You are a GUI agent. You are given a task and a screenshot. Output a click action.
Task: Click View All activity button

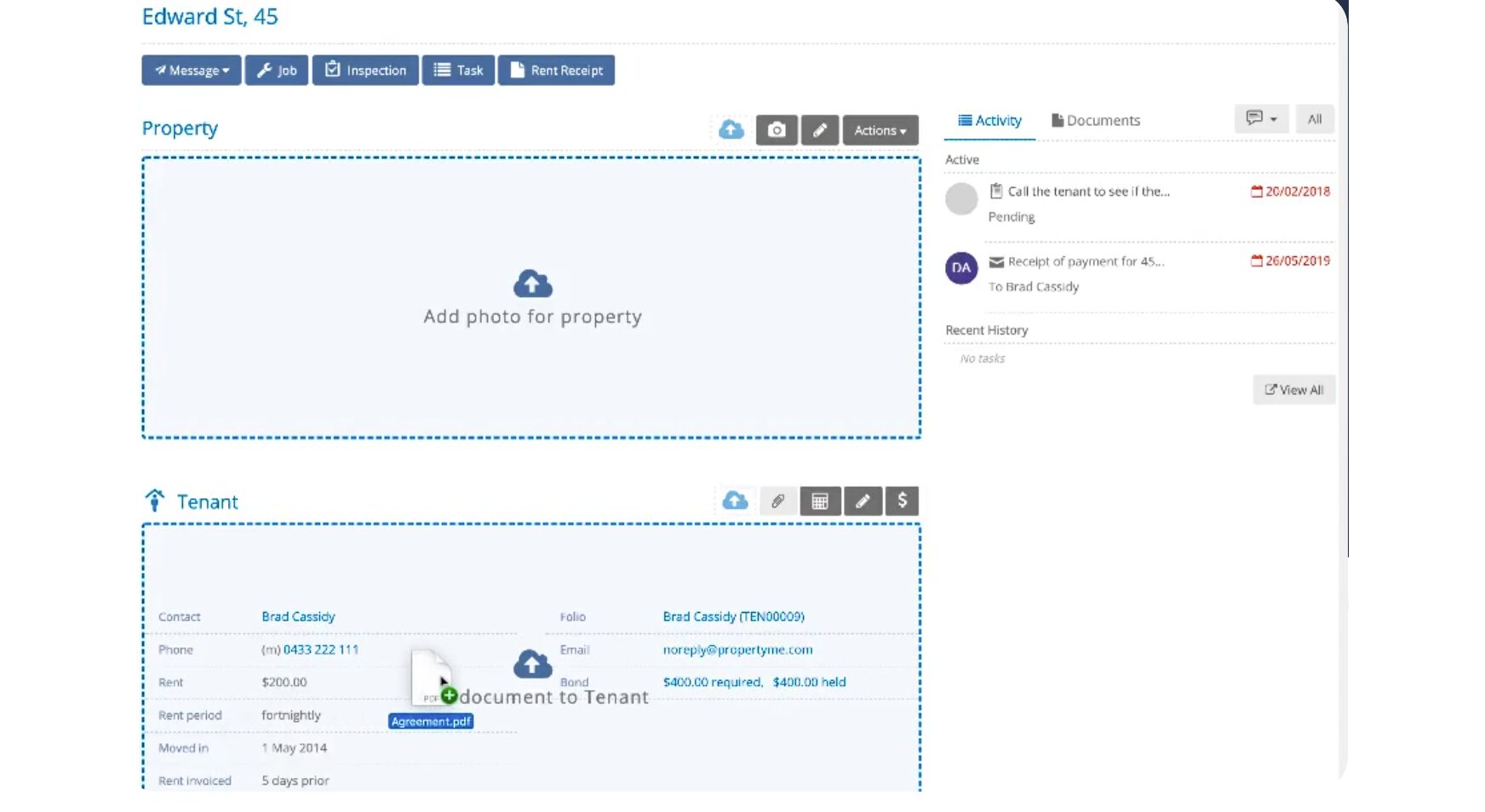1293,390
